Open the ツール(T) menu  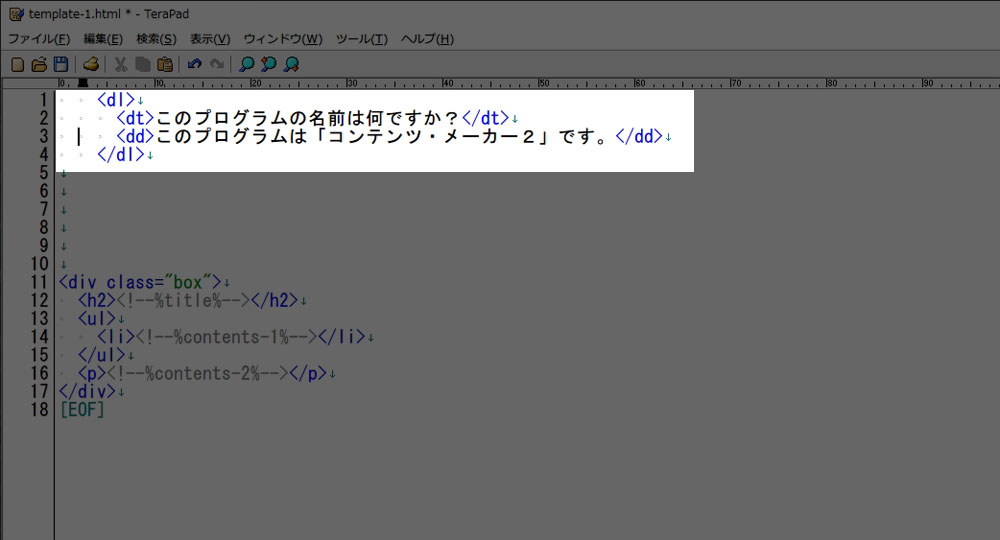coord(362,39)
